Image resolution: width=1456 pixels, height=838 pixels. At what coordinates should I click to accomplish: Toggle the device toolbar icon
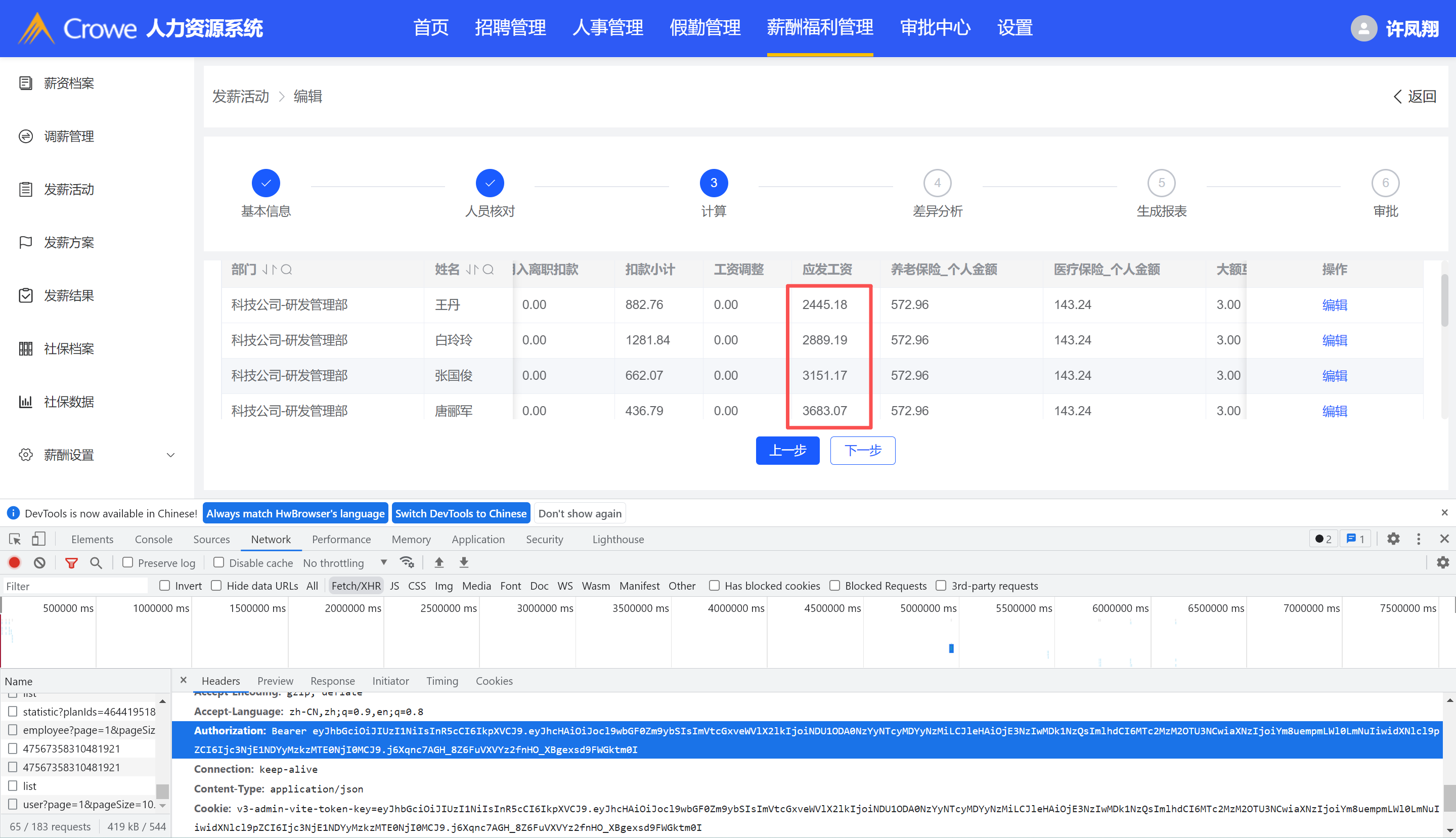(38, 539)
